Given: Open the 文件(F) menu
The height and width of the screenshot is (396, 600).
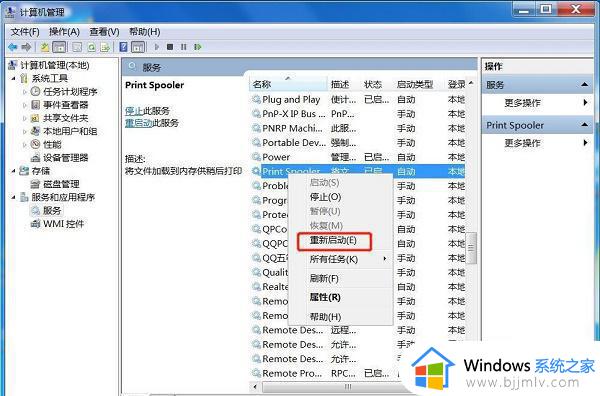Looking at the screenshot, I should pyautogui.click(x=25, y=32).
